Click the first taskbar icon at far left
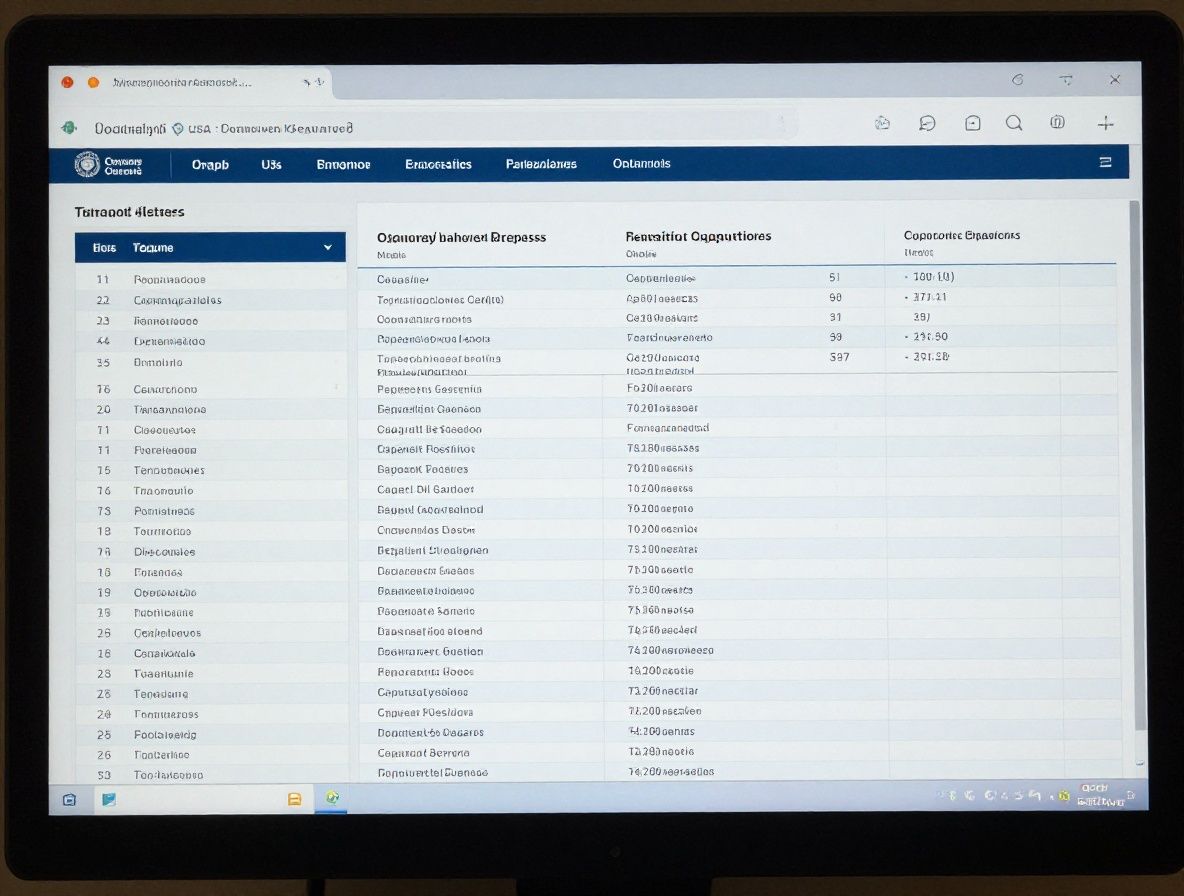 (x=69, y=799)
